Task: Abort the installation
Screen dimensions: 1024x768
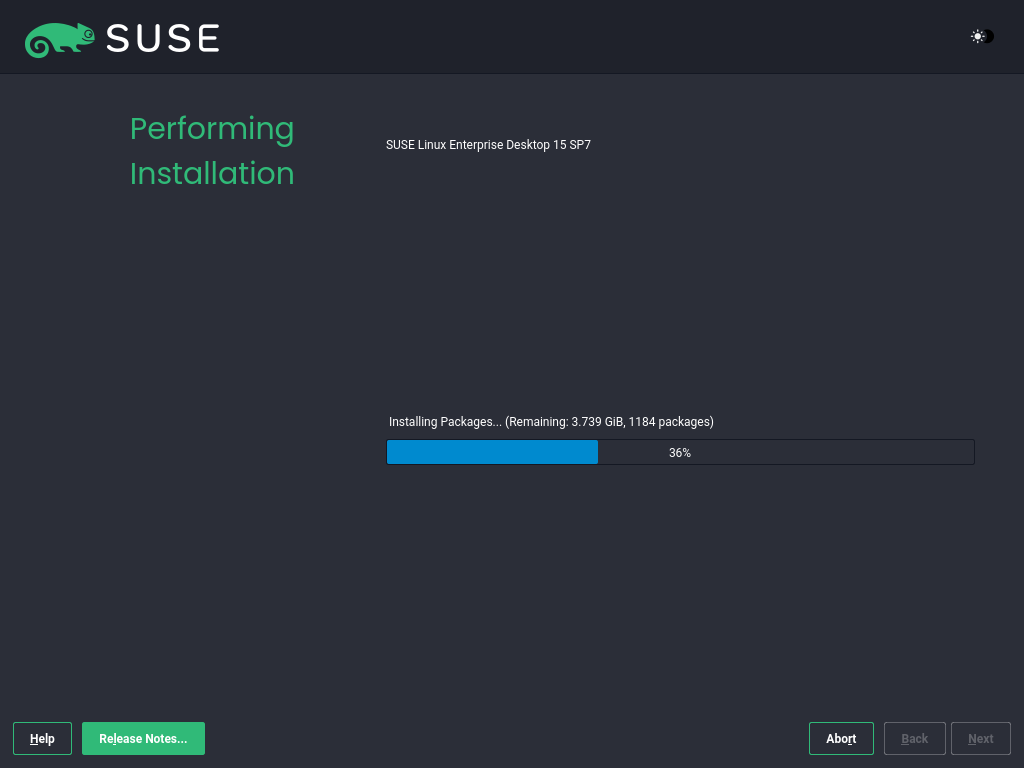Action: (x=841, y=739)
